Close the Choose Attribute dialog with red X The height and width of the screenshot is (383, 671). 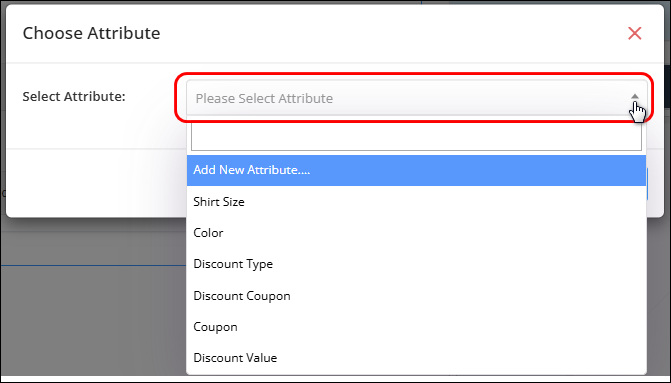click(634, 33)
